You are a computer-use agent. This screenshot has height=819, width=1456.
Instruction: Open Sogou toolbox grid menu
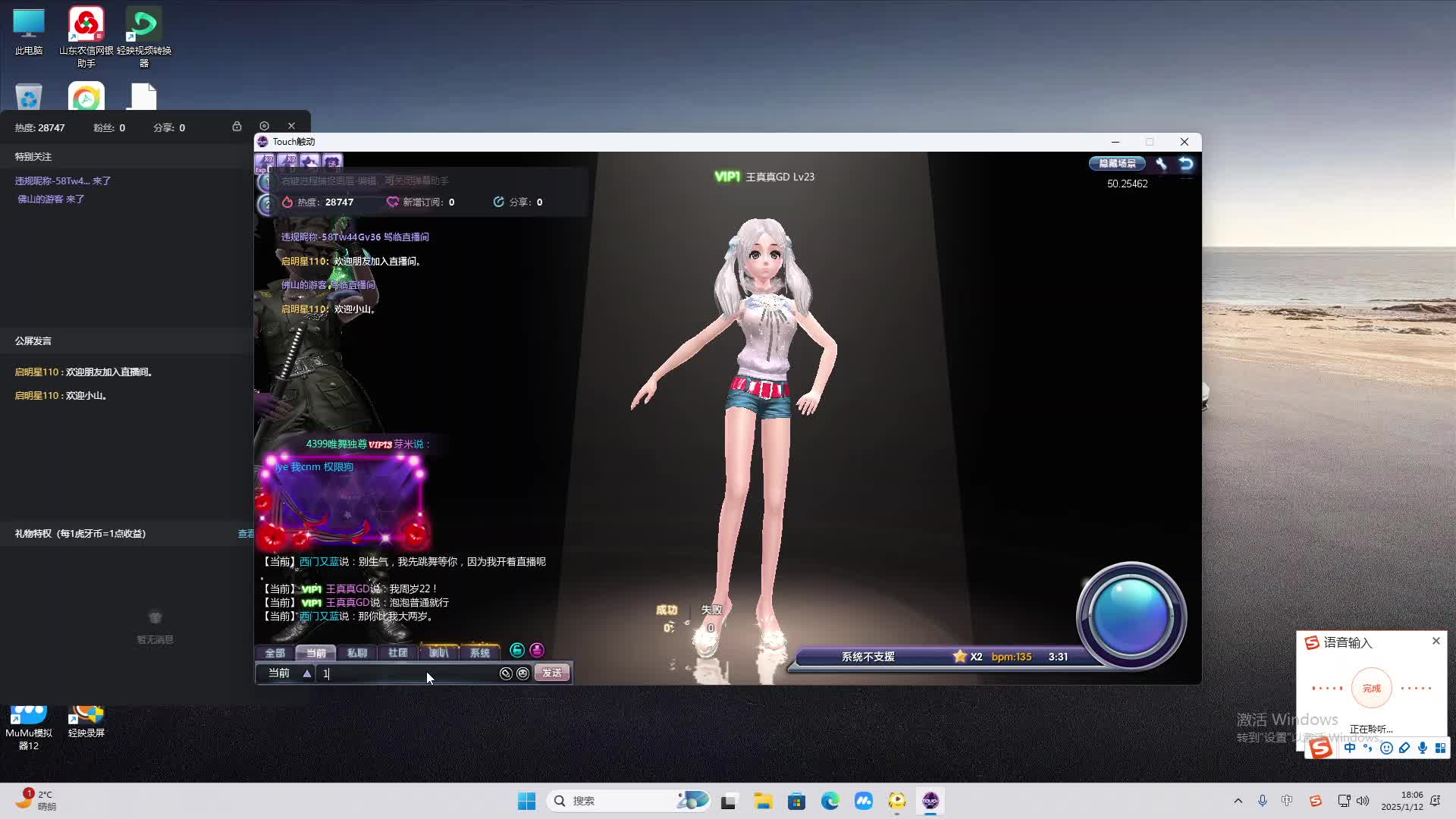coord(1440,748)
